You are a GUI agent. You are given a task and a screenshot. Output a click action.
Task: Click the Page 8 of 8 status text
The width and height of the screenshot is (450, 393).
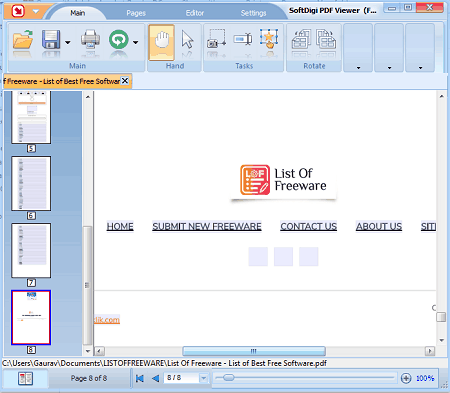89,378
